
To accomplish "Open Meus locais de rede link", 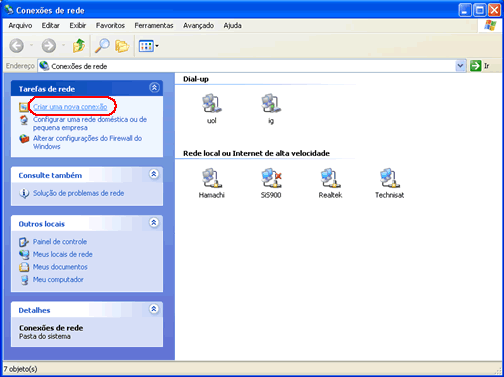I will coord(63,254).
